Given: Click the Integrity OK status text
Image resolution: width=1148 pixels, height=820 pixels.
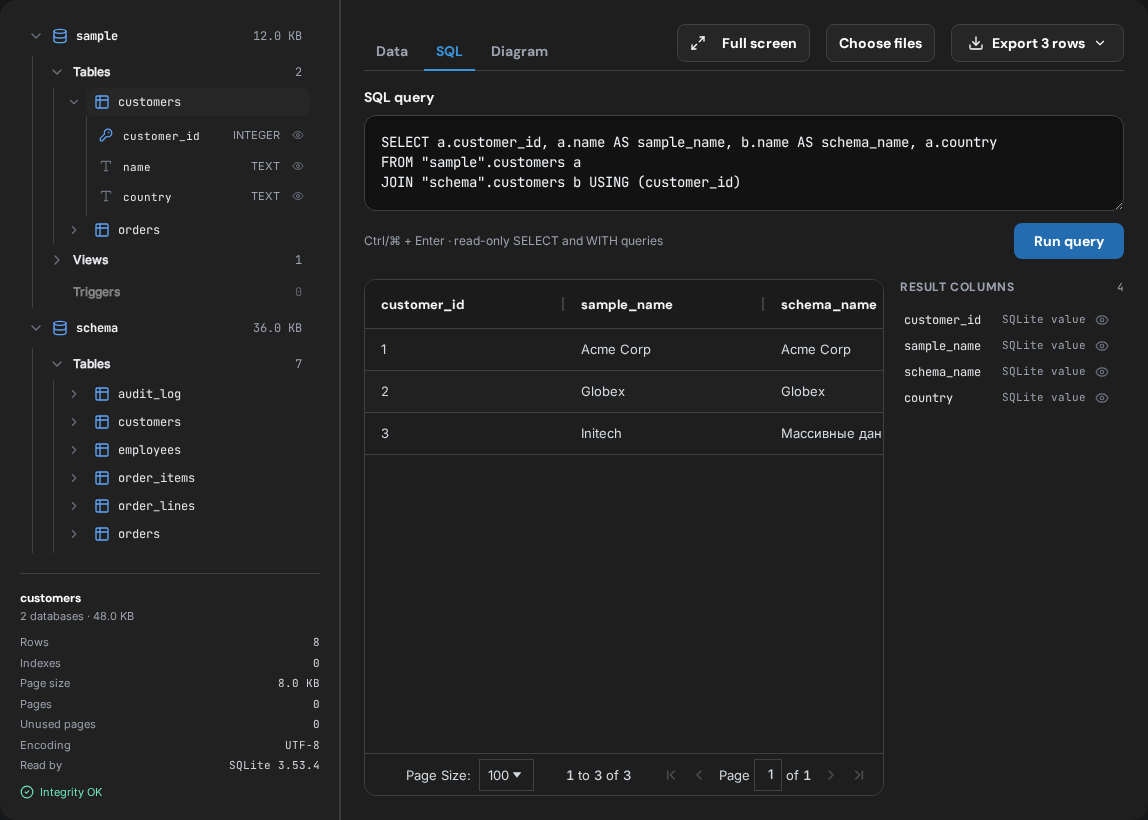Looking at the screenshot, I should tap(71, 792).
